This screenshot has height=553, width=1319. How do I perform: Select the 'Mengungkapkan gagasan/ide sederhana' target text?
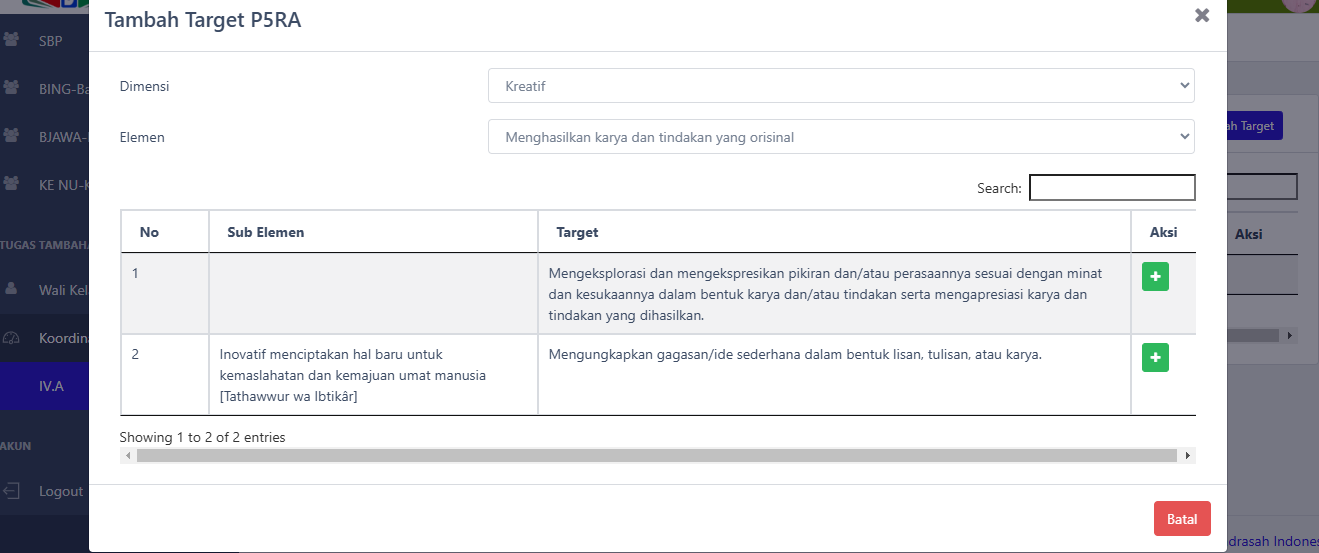(796, 354)
